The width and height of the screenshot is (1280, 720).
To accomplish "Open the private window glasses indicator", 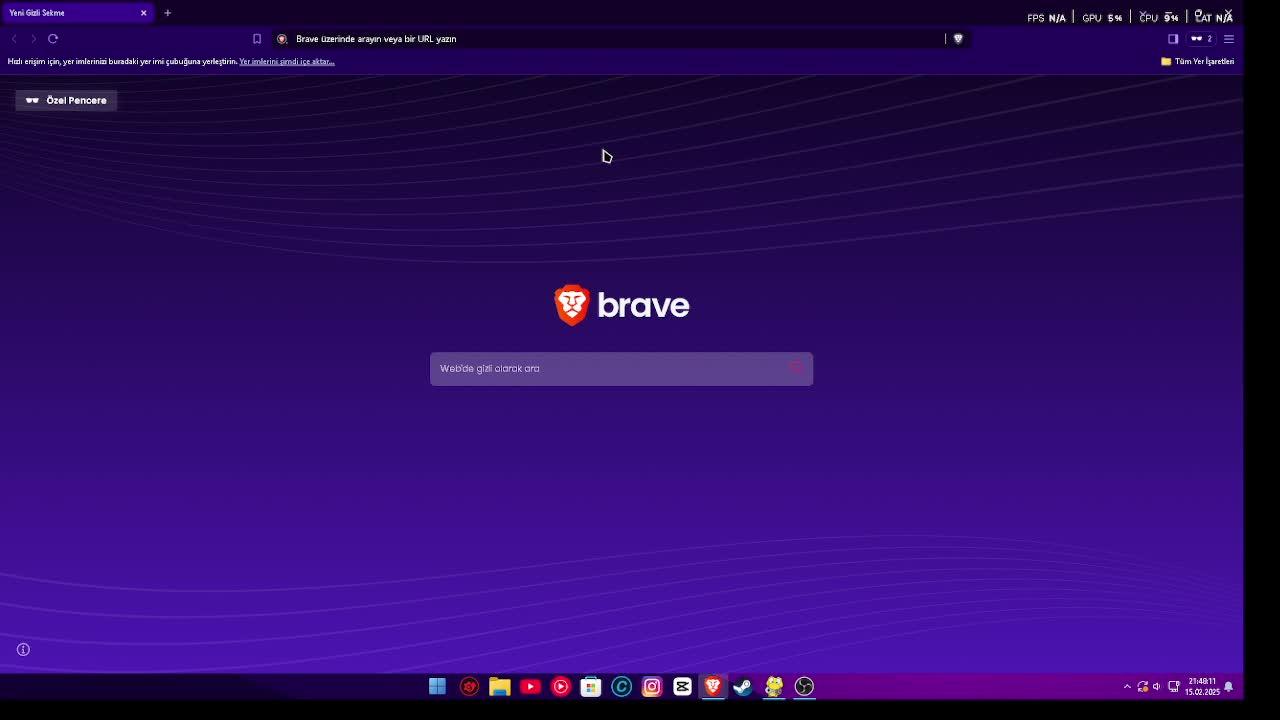I will click(1201, 39).
